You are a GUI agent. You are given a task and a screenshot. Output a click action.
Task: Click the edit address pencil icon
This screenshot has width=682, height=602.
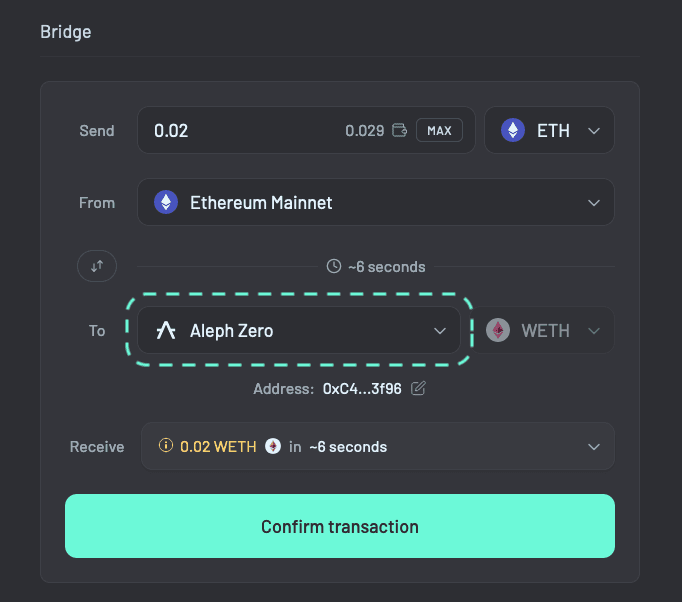(419, 388)
